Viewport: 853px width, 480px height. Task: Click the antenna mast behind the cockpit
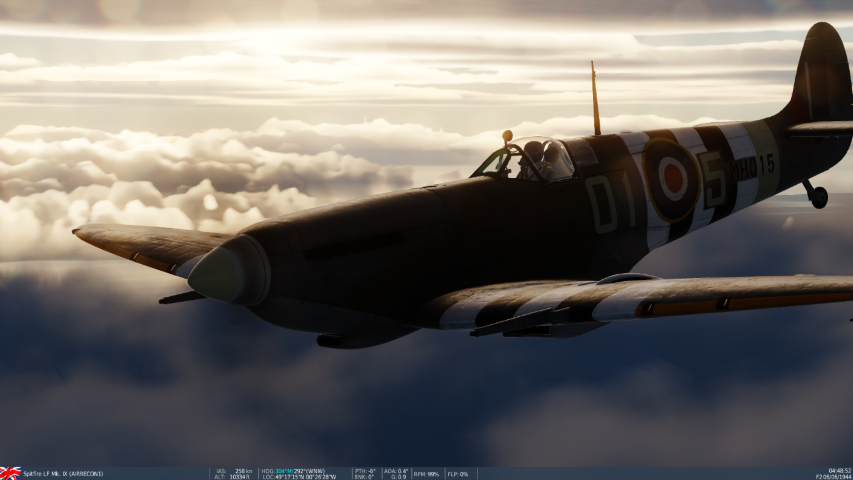[595, 98]
